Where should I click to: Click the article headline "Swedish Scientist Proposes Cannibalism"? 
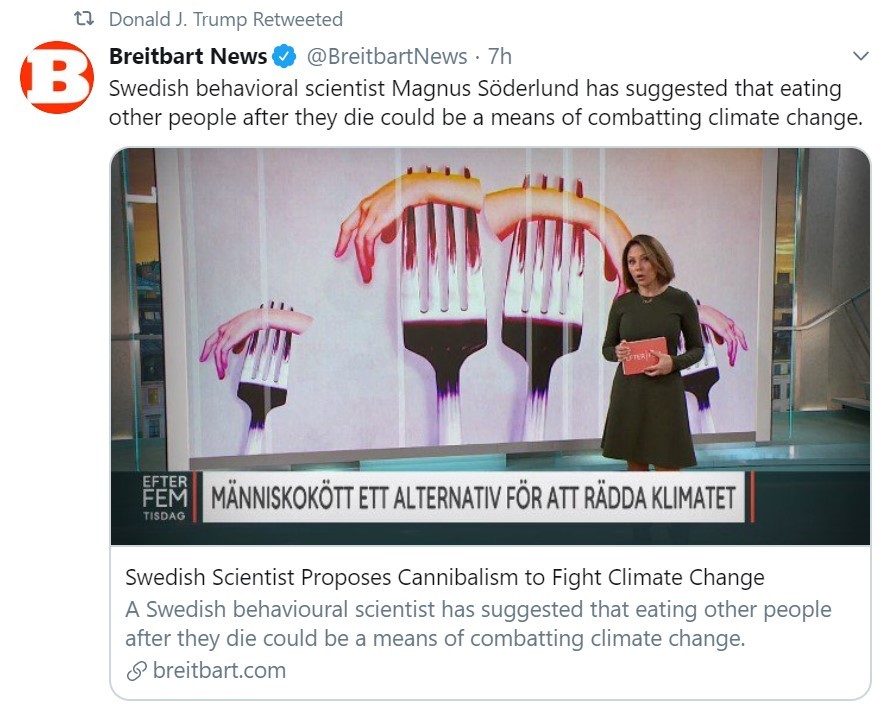pyautogui.click(x=444, y=577)
